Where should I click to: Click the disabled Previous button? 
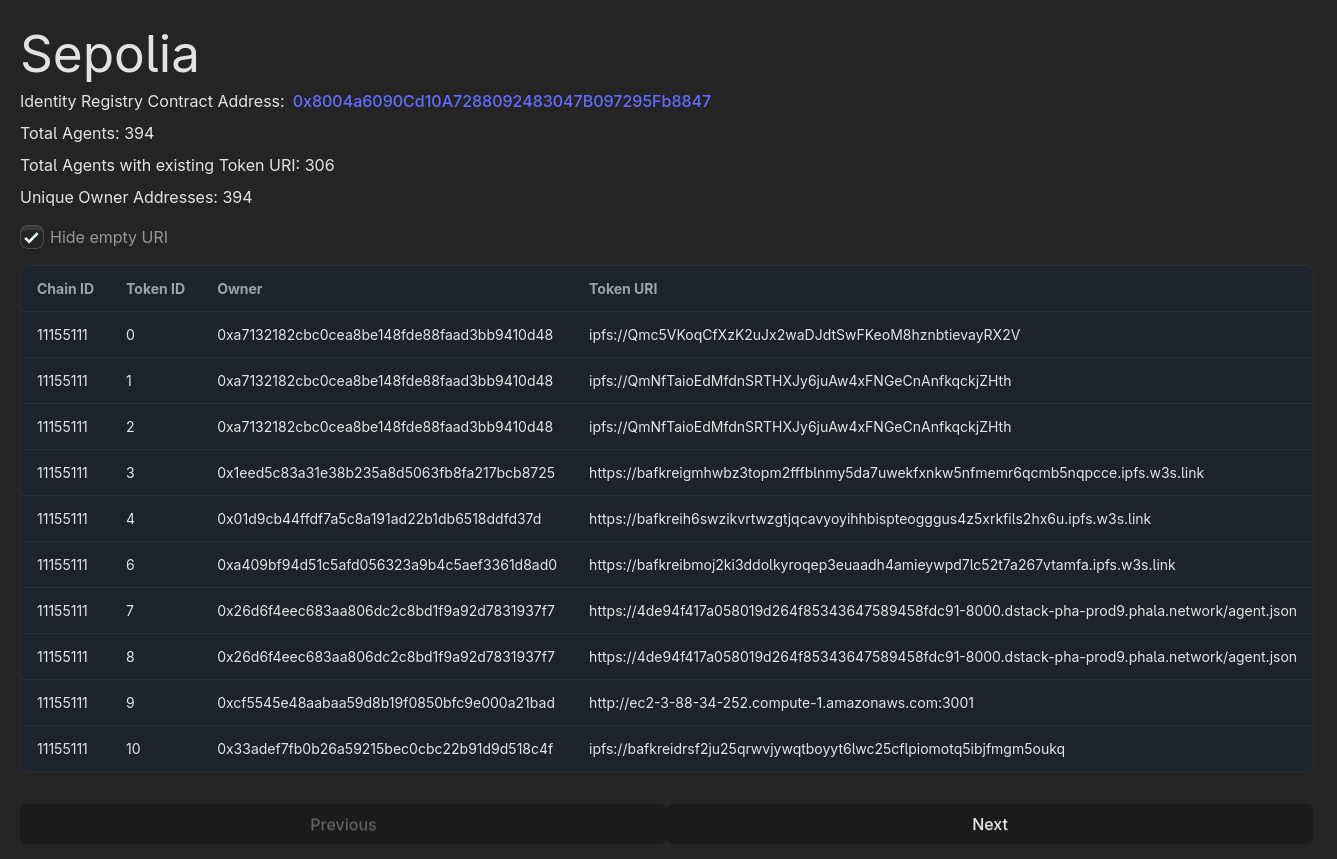343,824
